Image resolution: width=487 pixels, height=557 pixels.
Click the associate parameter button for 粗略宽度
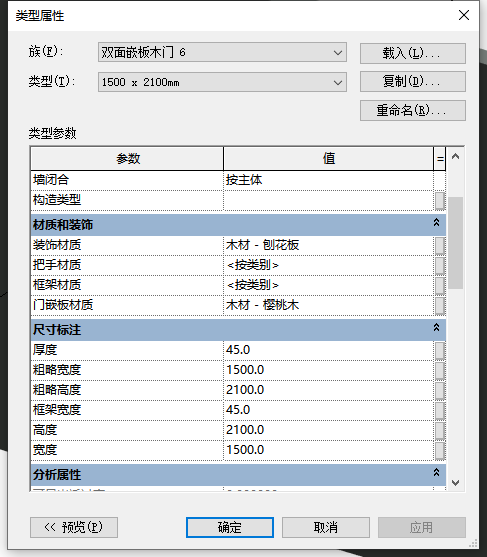coord(440,370)
